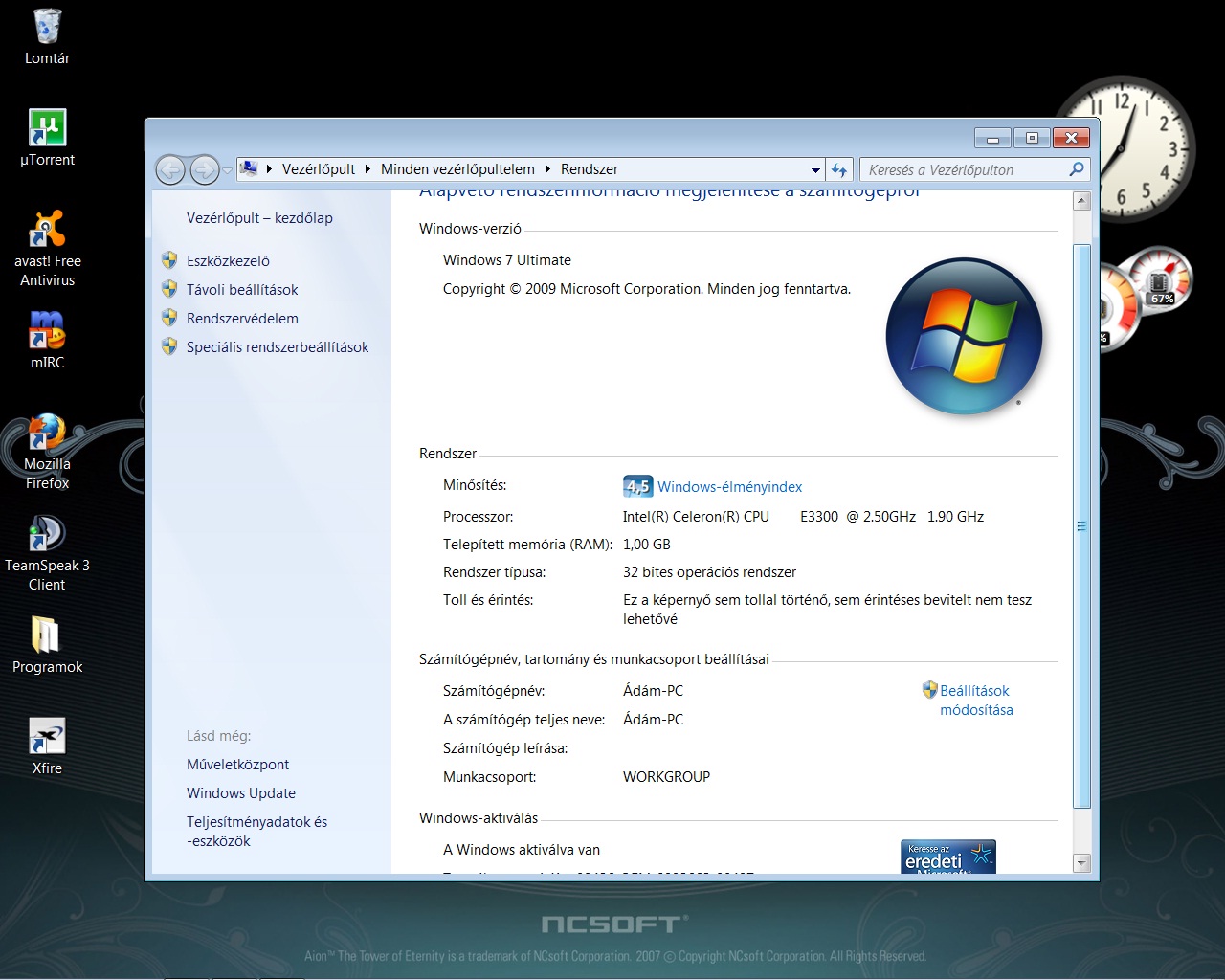Open the address bar history dropdown

tap(815, 169)
